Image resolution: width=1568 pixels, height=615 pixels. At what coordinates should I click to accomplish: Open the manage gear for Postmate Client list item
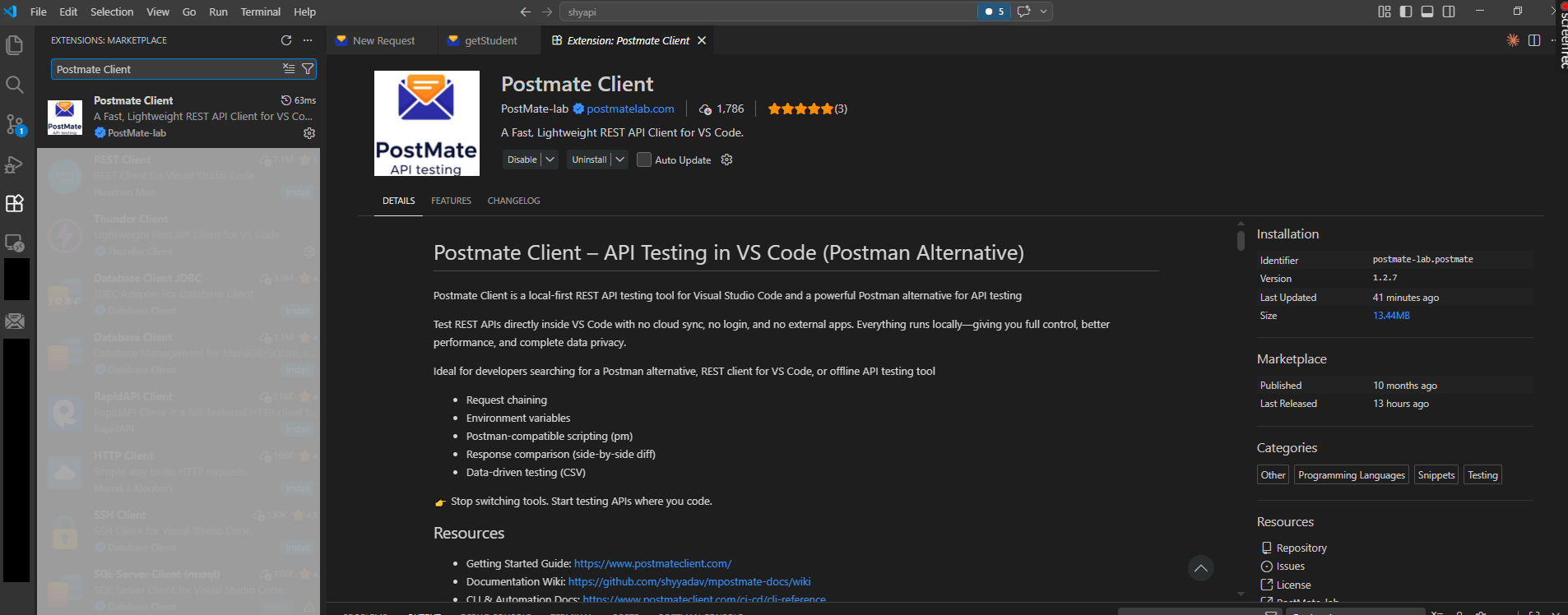(309, 133)
